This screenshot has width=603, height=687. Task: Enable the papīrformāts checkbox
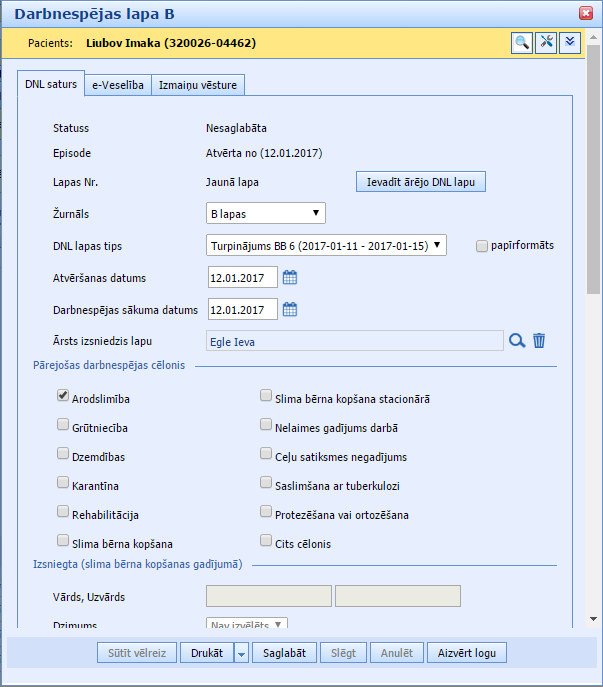click(x=482, y=245)
